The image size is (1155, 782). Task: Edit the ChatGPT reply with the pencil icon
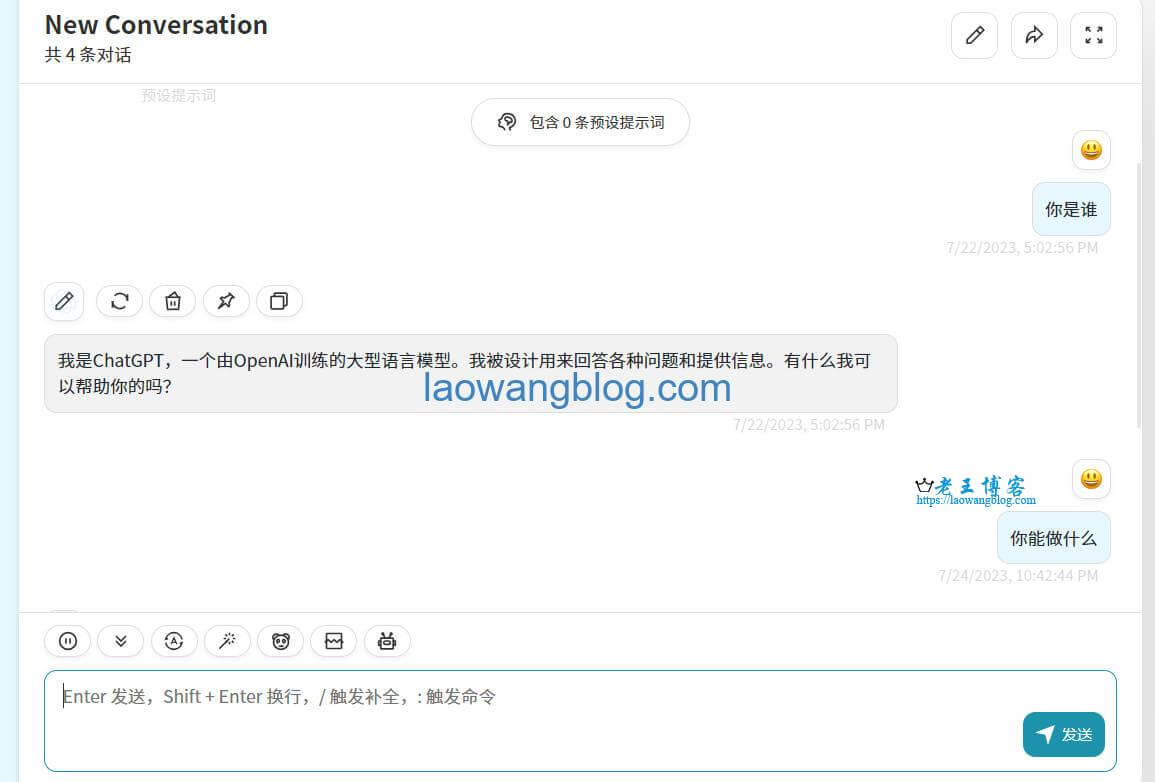click(64, 301)
